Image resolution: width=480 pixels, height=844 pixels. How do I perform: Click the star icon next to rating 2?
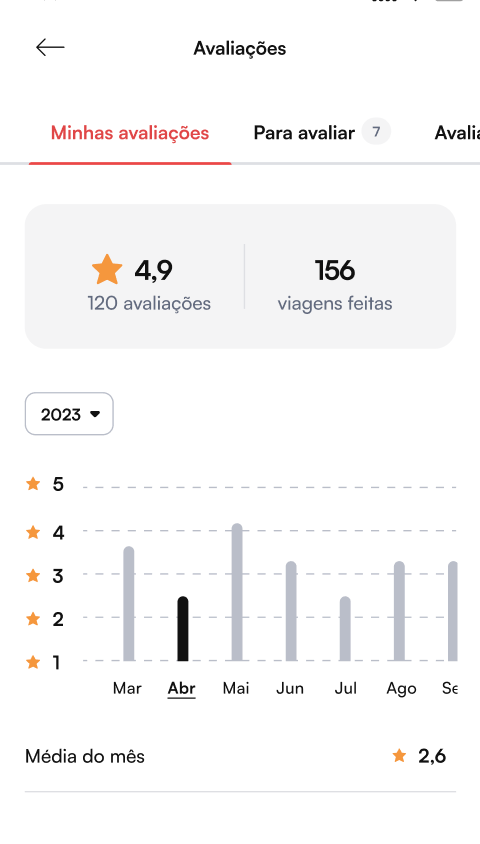point(33,618)
